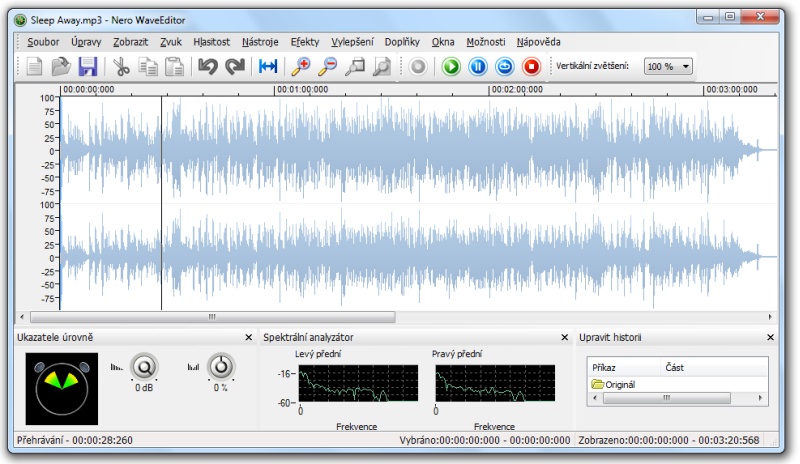The height and width of the screenshot is (464, 800).
Task: Zoom to full view icon in the toolbar
Action: tap(382, 66)
